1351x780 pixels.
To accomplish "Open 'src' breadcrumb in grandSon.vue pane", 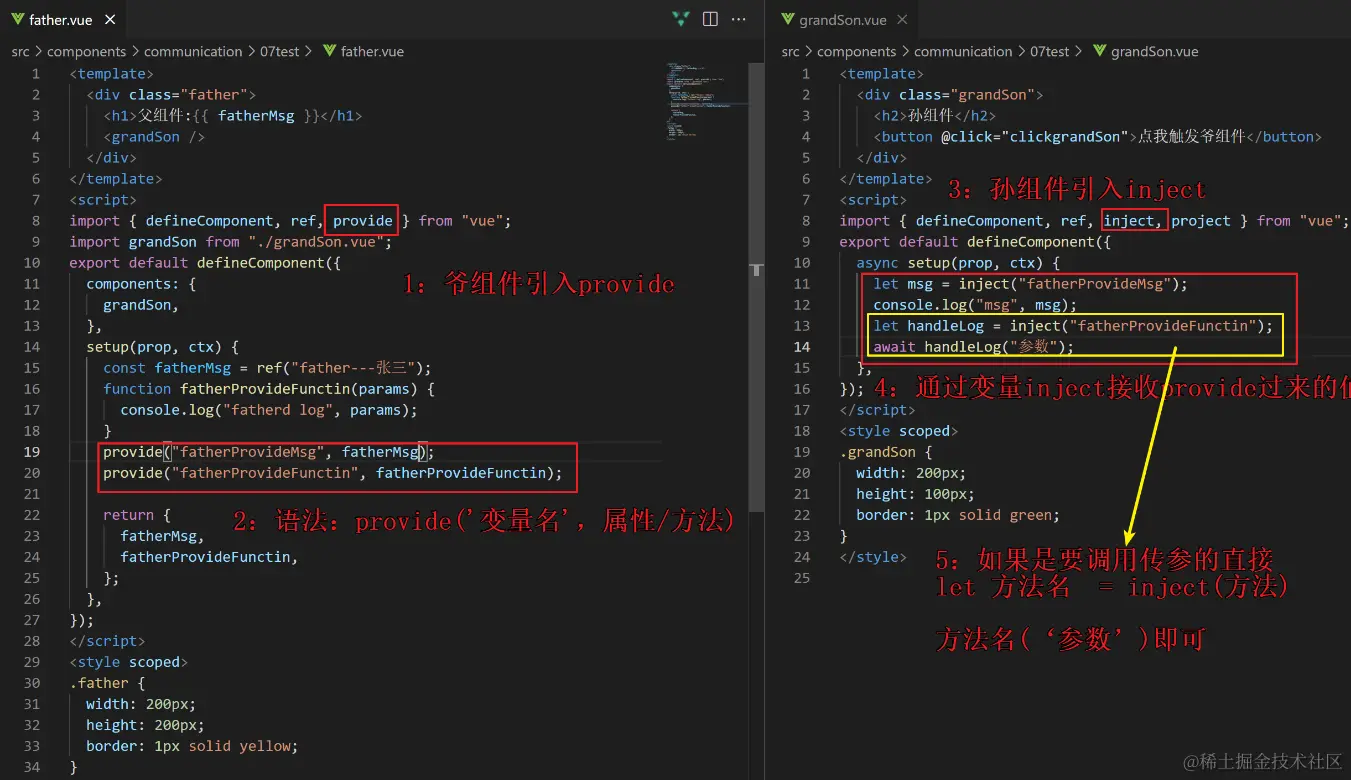I will (x=790, y=51).
